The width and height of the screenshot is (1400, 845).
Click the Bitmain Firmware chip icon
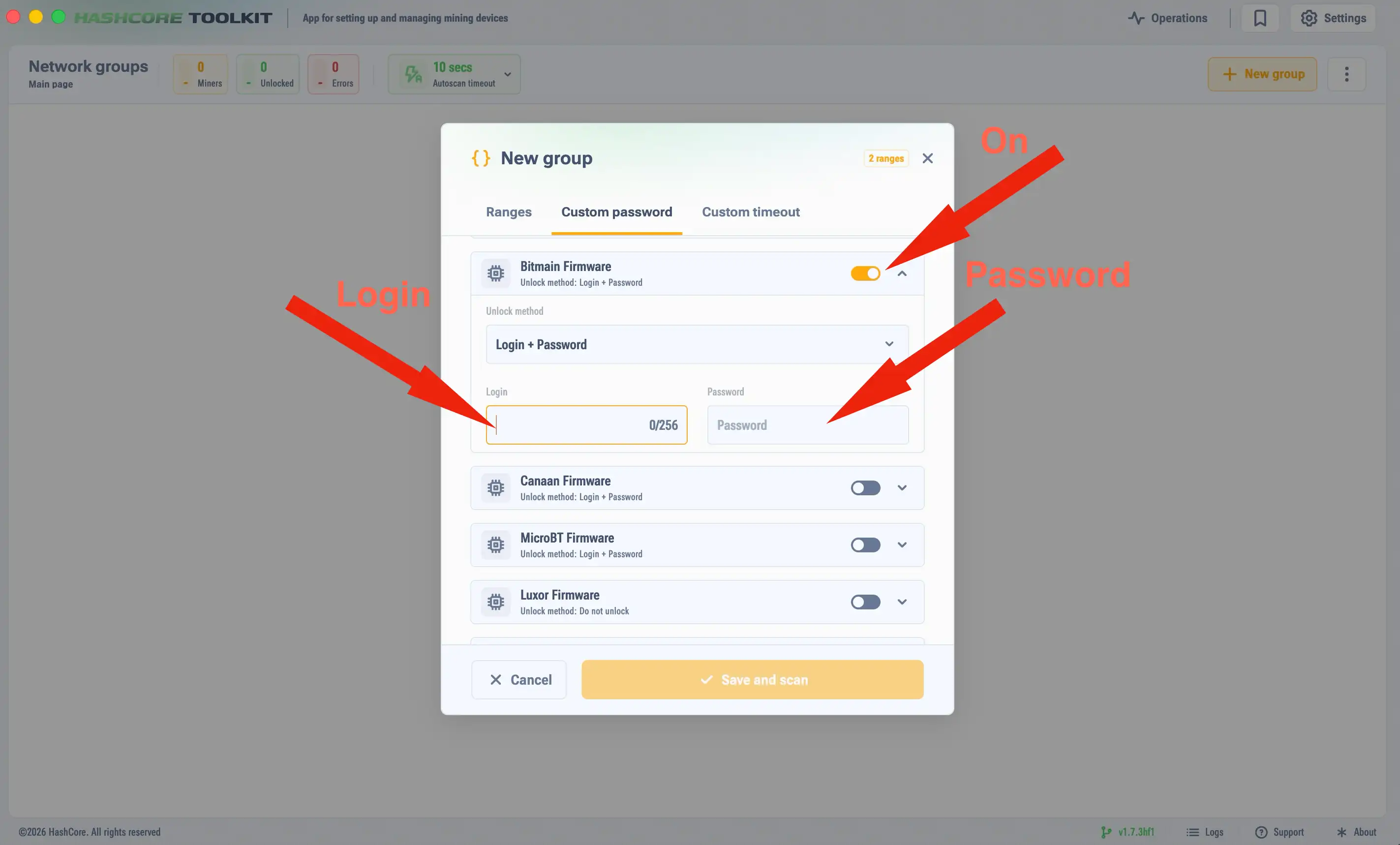tap(495, 273)
